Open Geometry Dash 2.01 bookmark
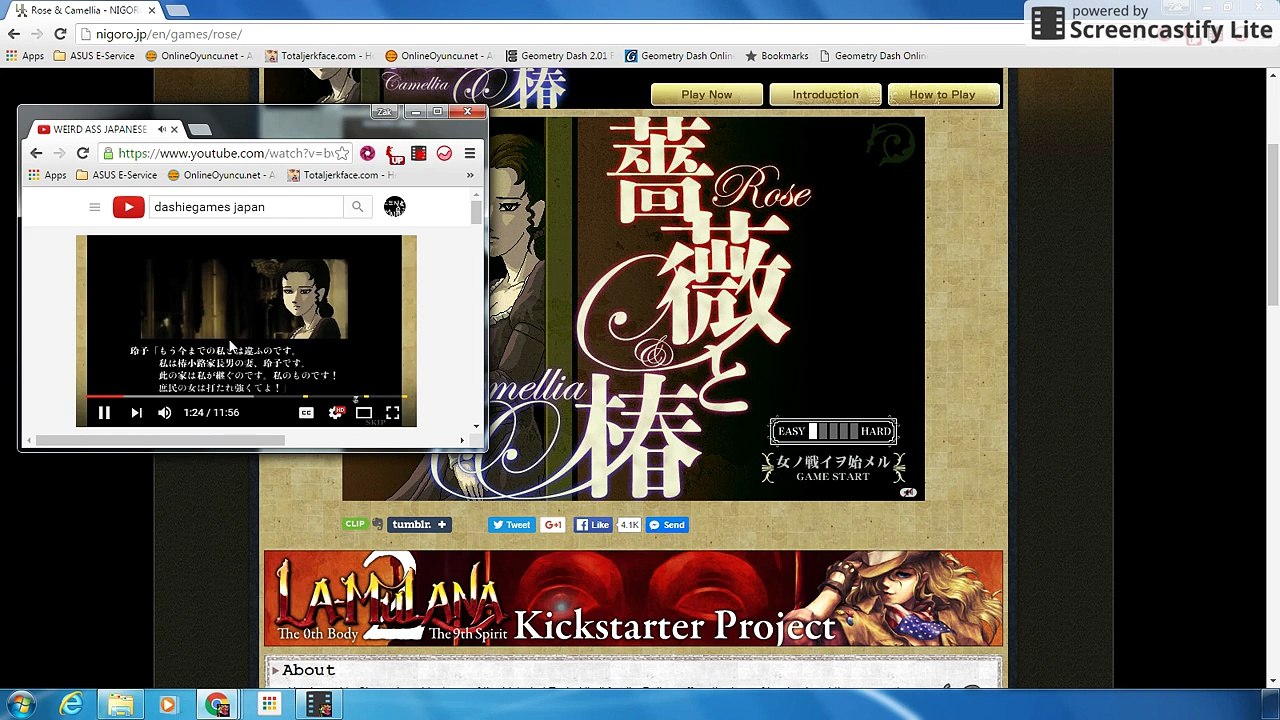This screenshot has height=720, width=1280. 559,56
